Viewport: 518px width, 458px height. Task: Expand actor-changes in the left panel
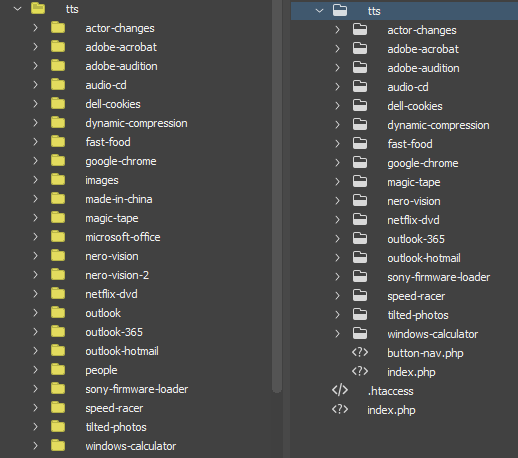tap(35, 28)
